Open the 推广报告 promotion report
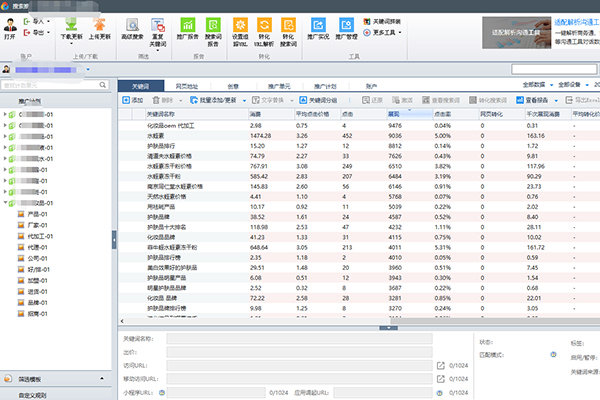The width and height of the screenshot is (600, 400). coord(187,28)
